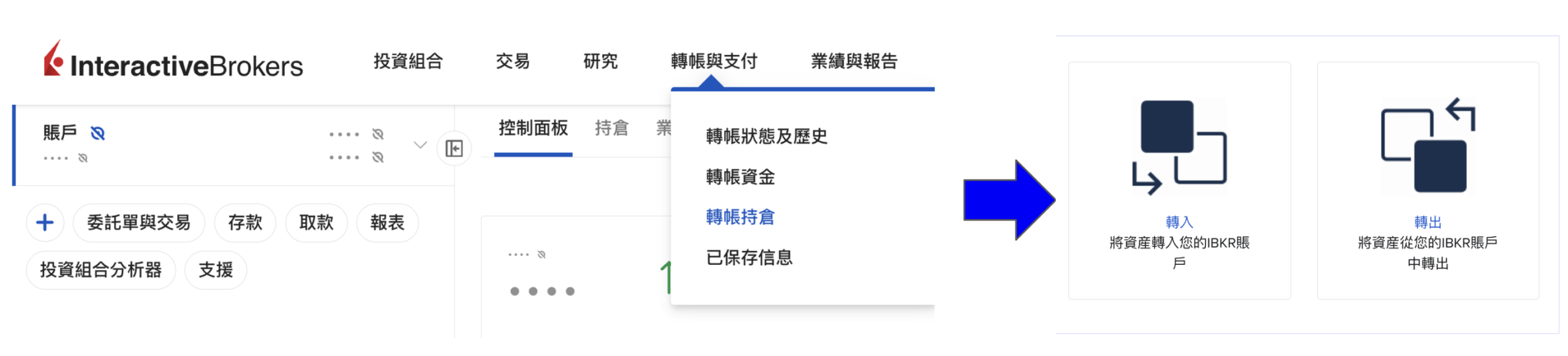
Task: Click the Interactive Brokers logo
Action: click(173, 61)
